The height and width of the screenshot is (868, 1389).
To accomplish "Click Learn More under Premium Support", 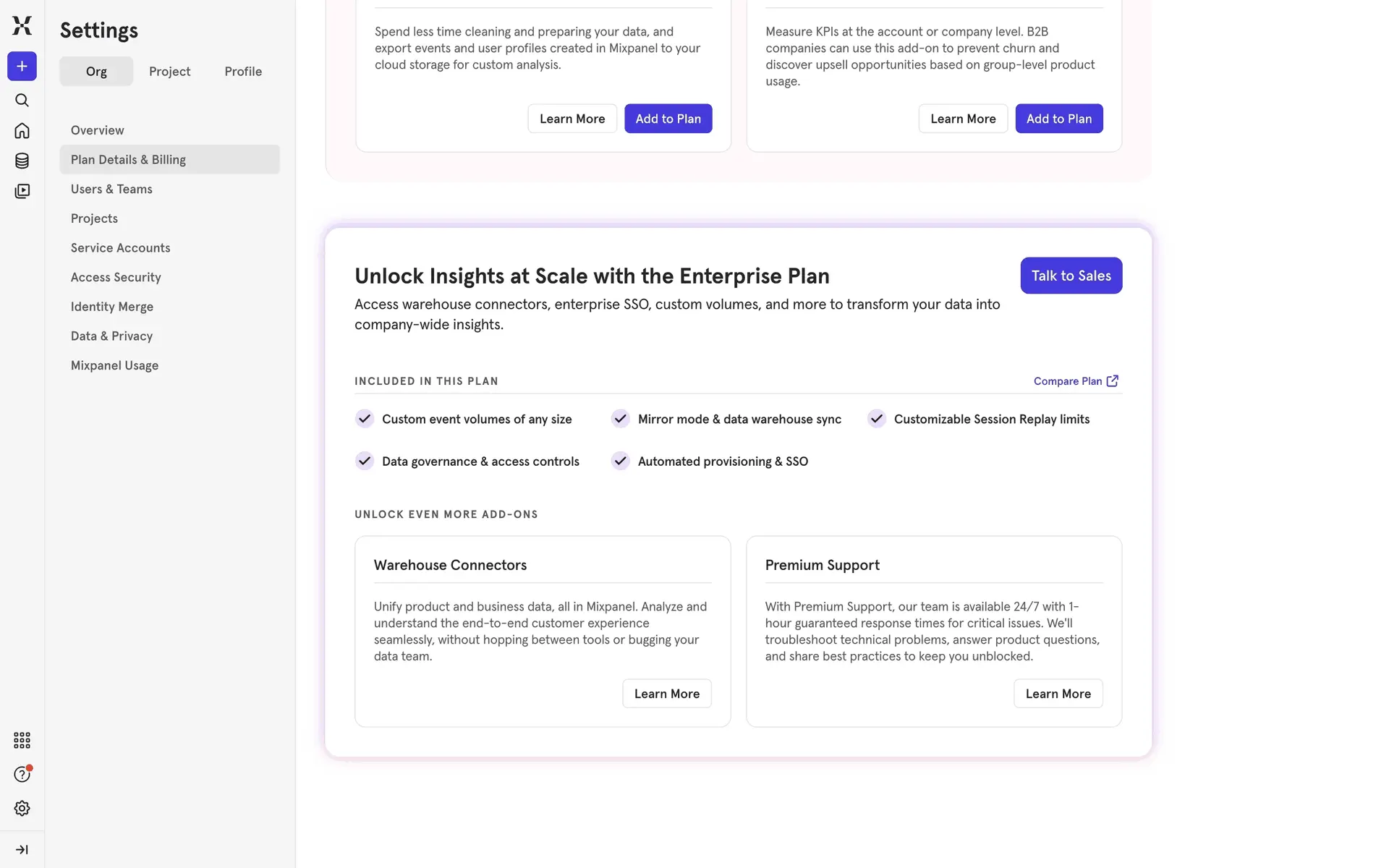I will (x=1058, y=694).
